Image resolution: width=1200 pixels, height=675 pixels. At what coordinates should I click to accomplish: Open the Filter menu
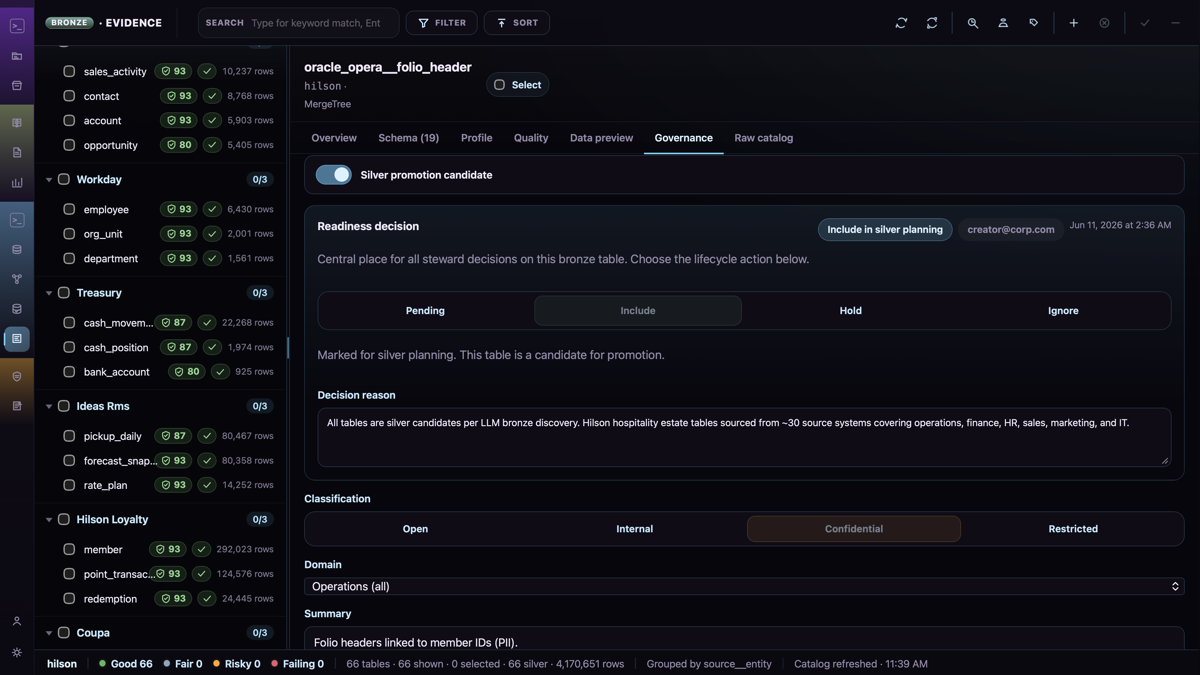(x=441, y=23)
